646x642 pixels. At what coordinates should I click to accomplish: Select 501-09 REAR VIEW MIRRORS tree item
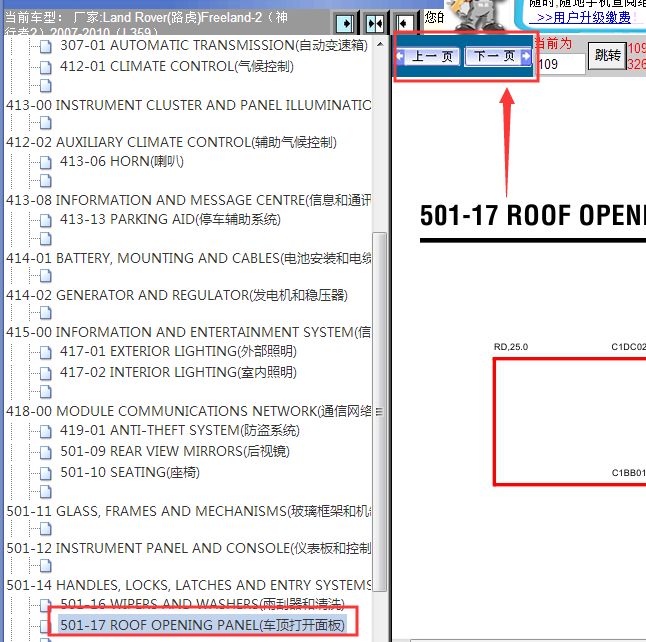[175, 452]
